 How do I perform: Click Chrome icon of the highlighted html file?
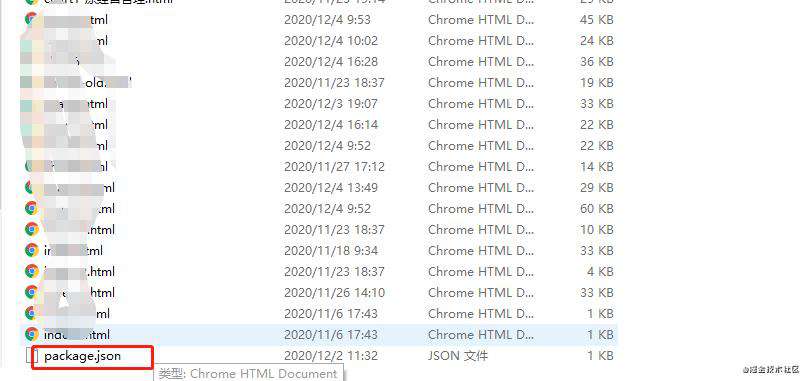[x=31, y=334]
